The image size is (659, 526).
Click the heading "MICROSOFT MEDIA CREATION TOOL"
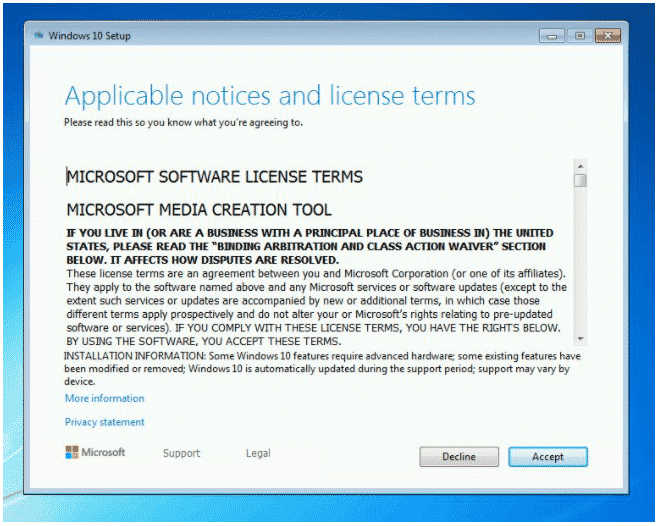pyautogui.click(x=199, y=210)
